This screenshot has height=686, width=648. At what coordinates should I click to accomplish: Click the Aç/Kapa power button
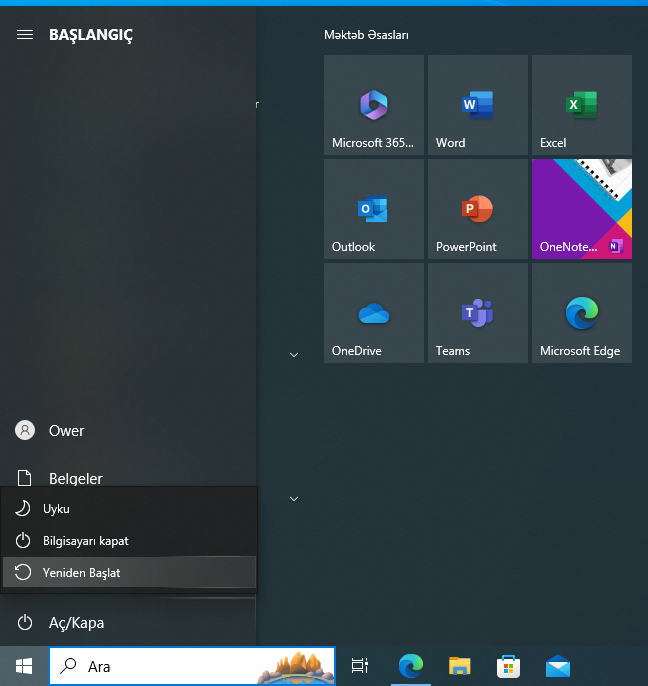pos(128,623)
